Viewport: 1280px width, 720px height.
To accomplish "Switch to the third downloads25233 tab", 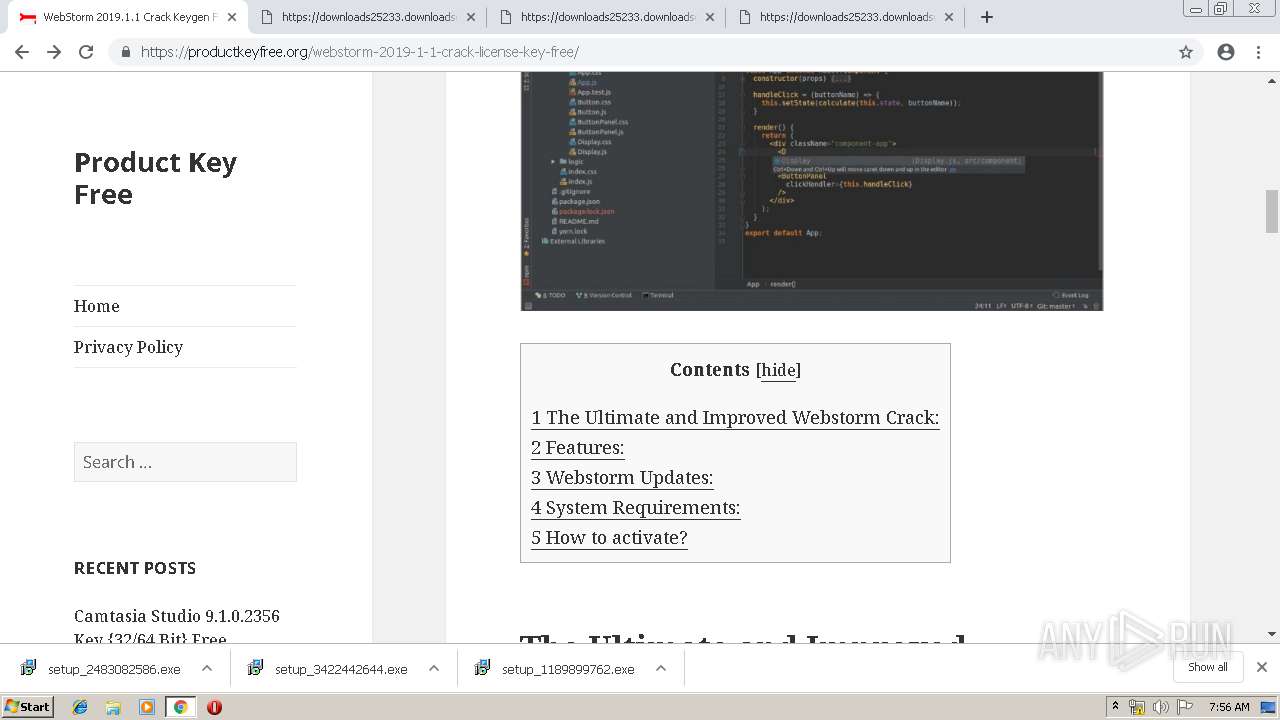I will click(x=605, y=17).
